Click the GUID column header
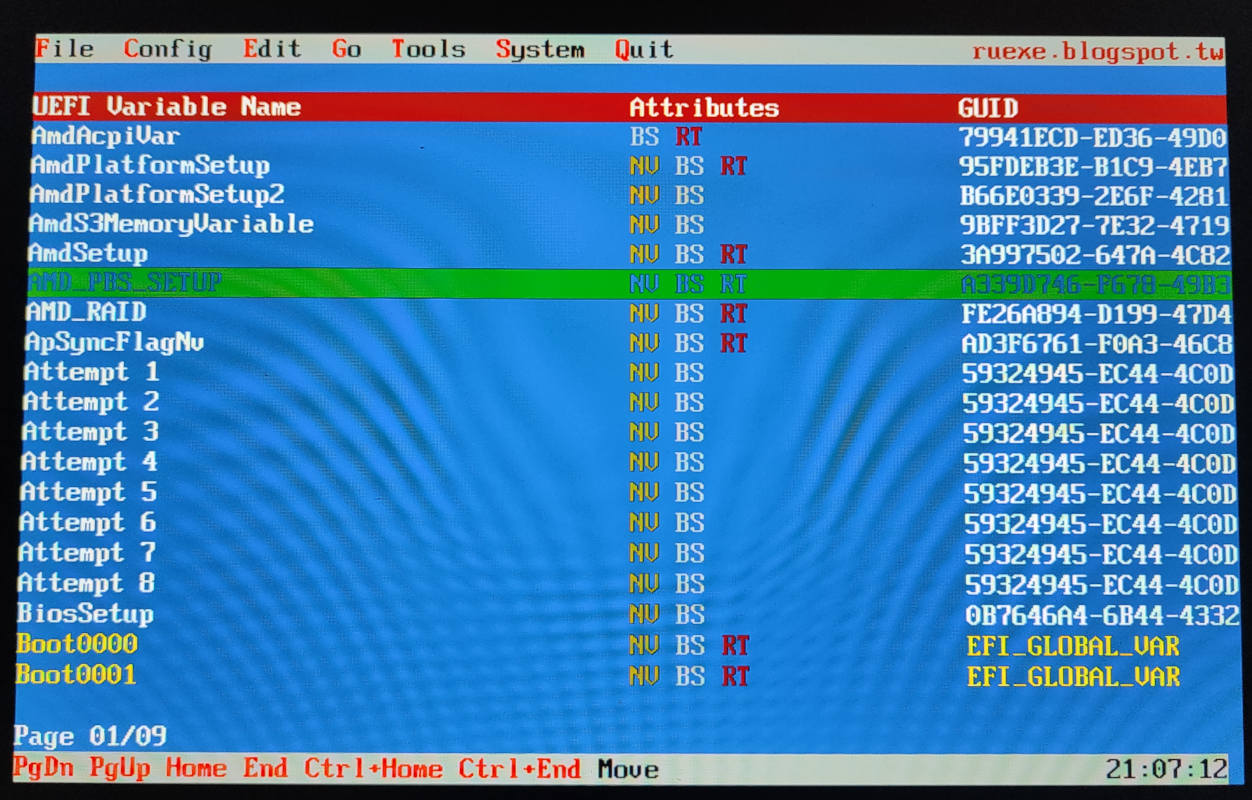Viewport: 1252px width, 800px height. pos(987,108)
